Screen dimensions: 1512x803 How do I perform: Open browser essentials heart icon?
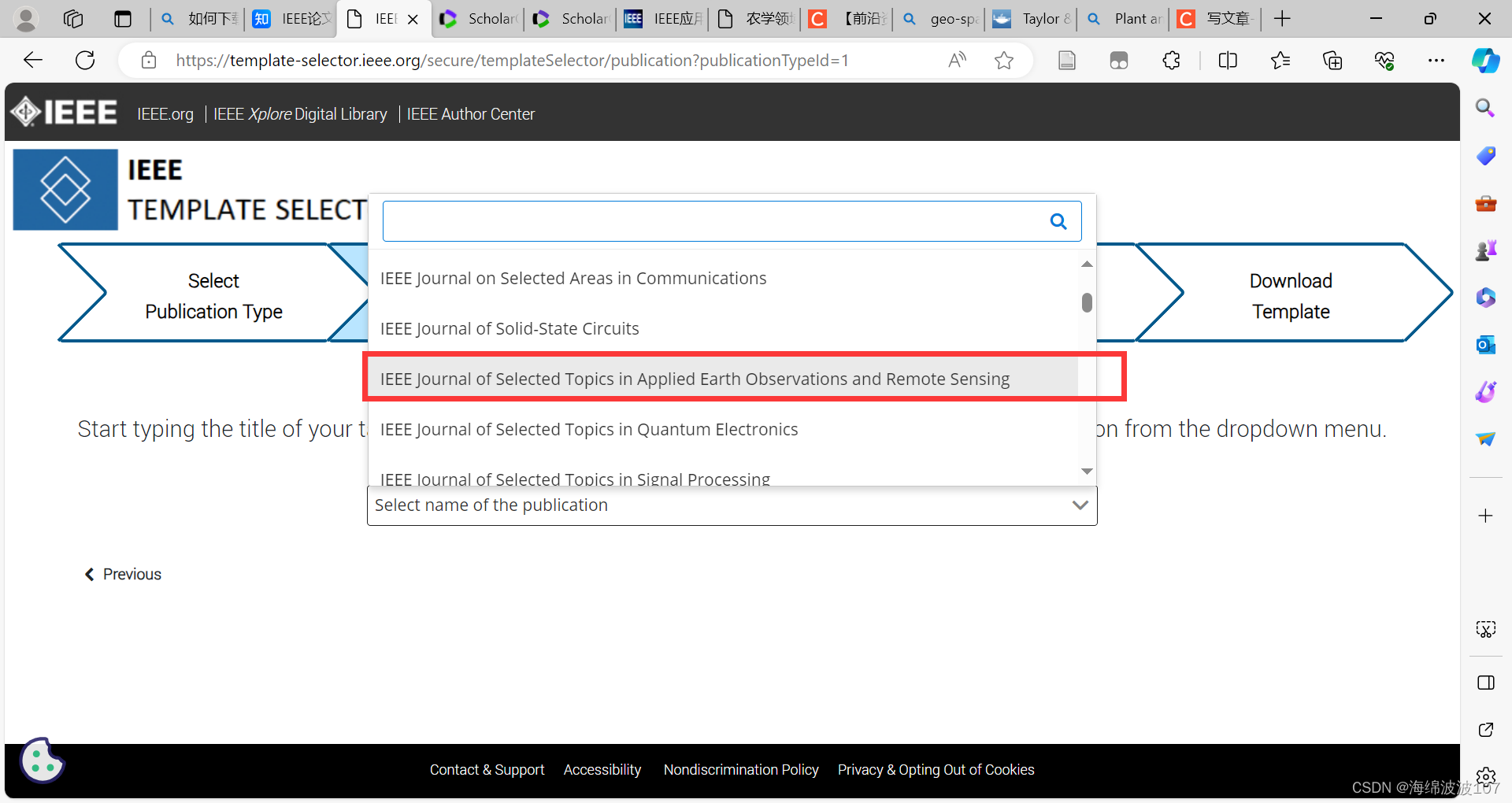(x=1384, y=60)
